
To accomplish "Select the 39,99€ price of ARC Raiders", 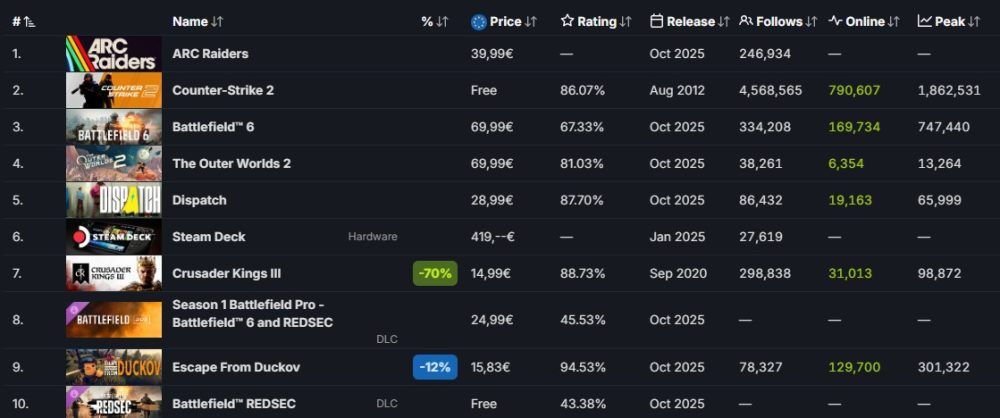I will (x=492, y=54).
